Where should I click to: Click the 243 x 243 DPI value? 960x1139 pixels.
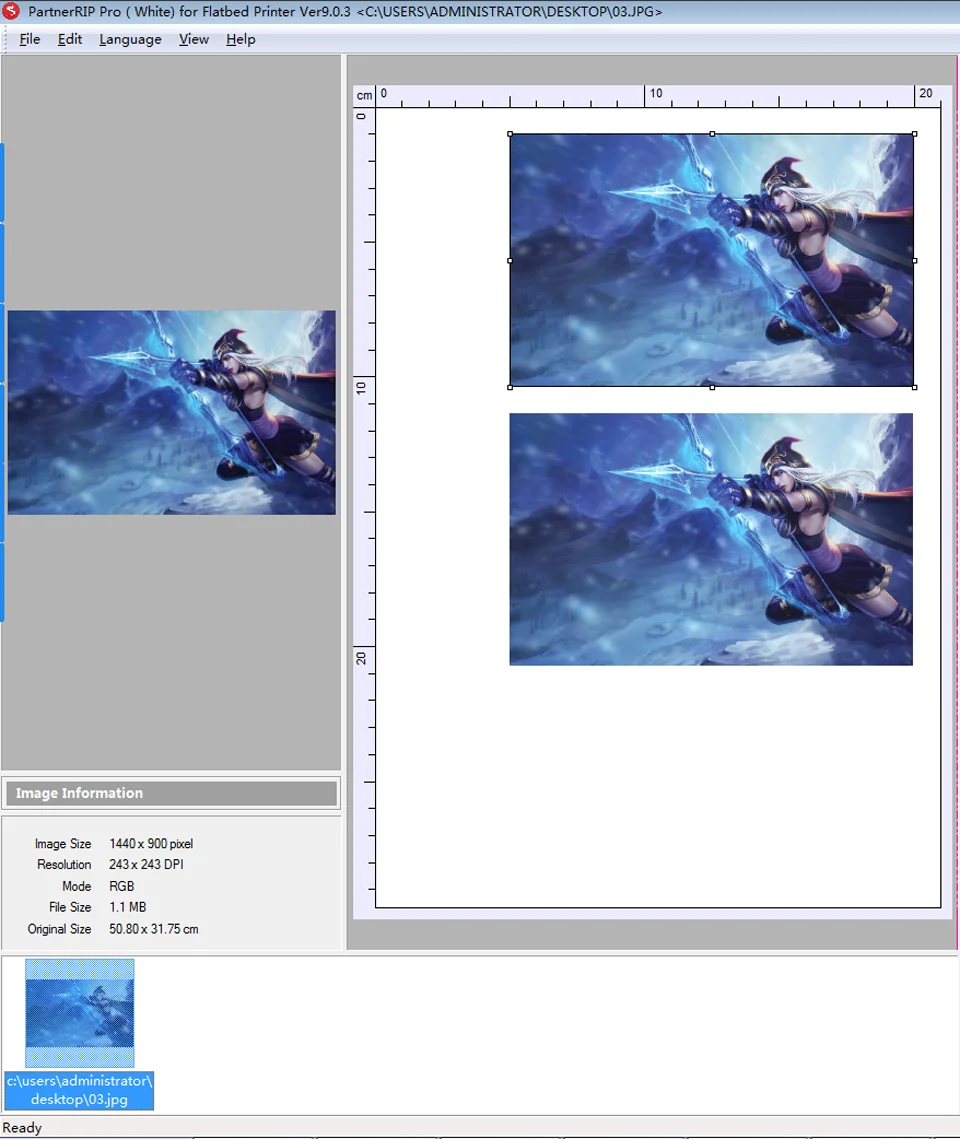146,864
